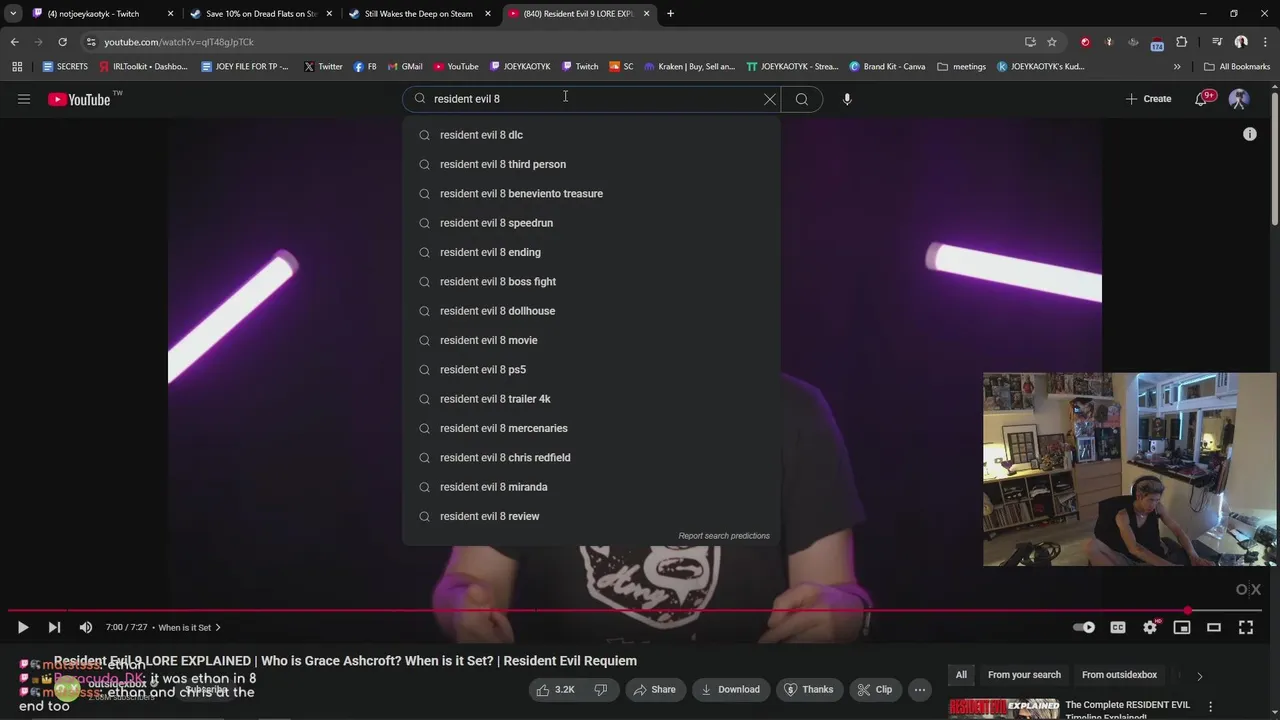Choose suggestion 'resident evil 8 movie'
The image size is (1280, 720).
[591, 340]
